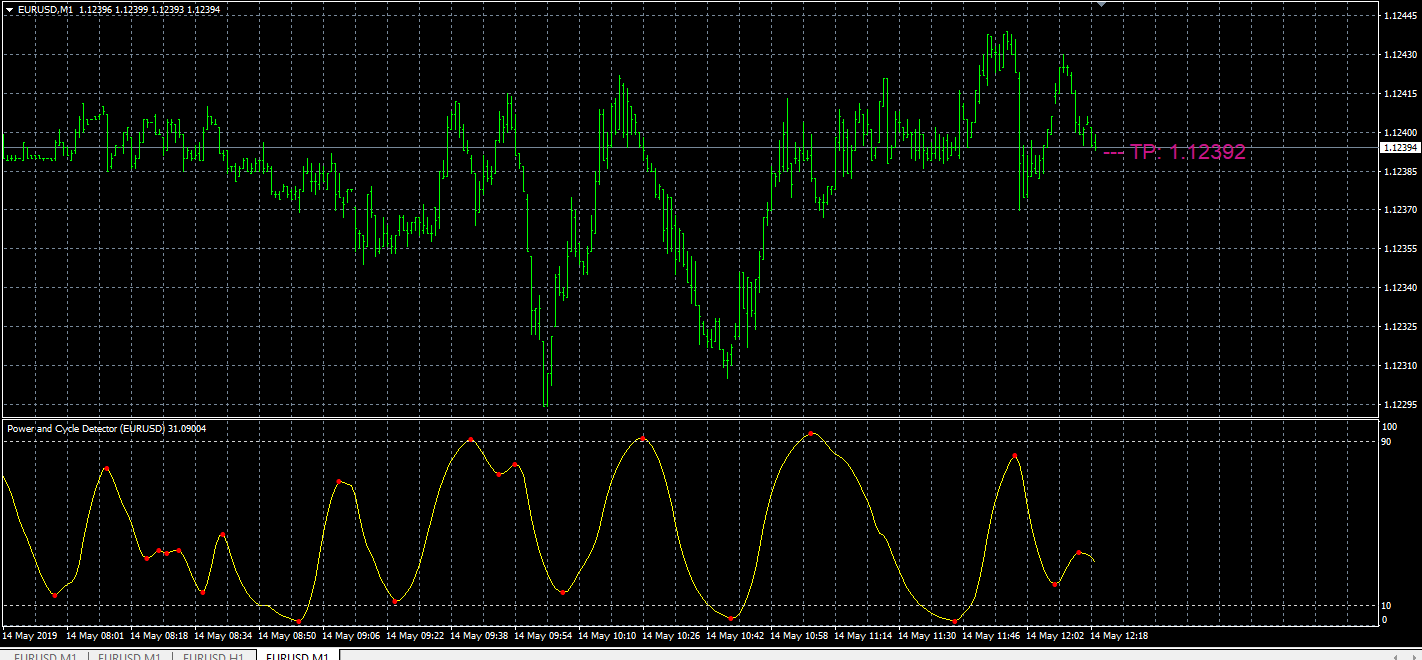
Task: Select the active EURUSD,M1 chart tab
Action: click(x=298, y=656)
